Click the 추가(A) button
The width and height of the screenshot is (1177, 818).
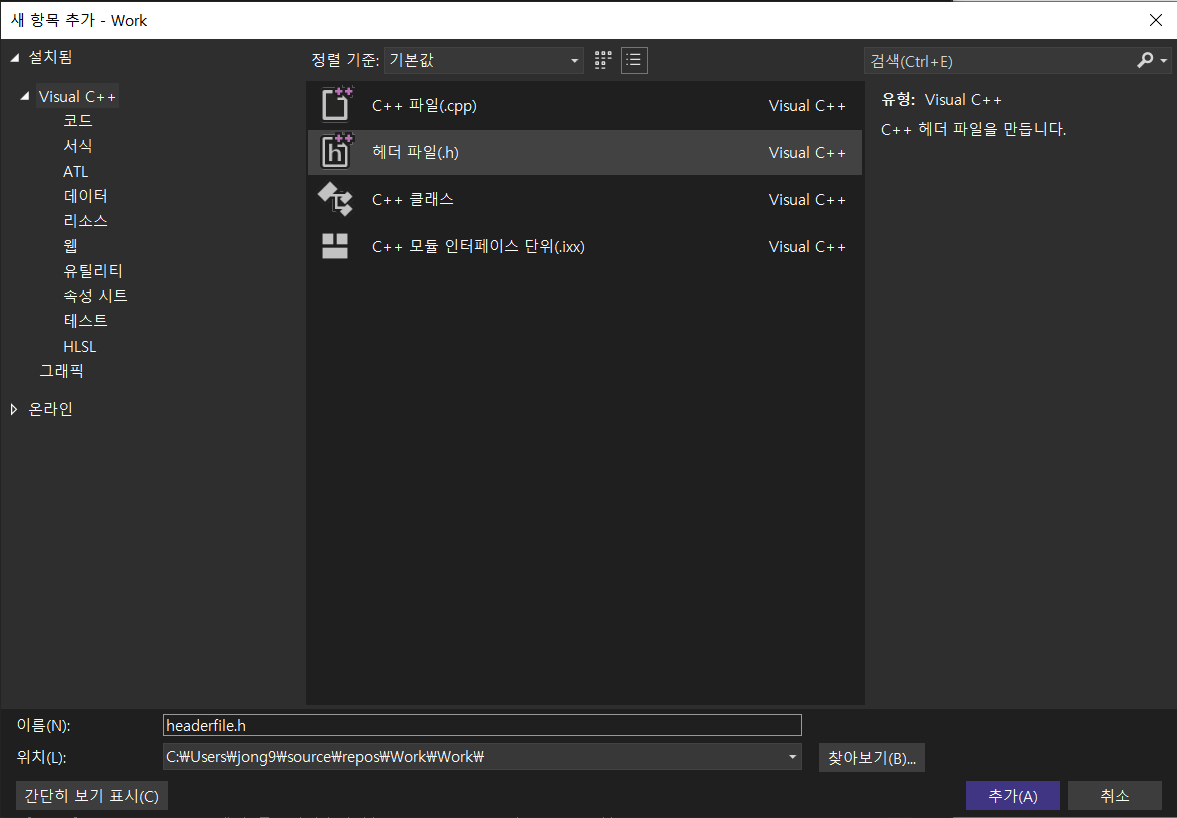pyautogui.click(x=1013, y=795)
